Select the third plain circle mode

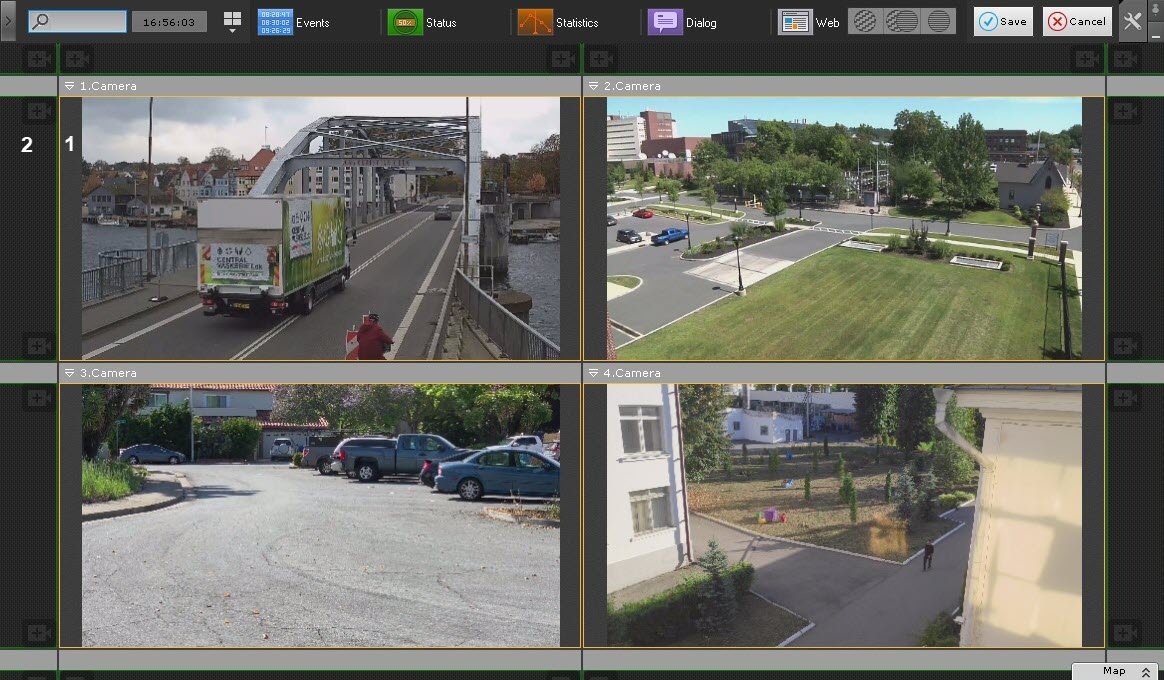click(x=939, y=21)
